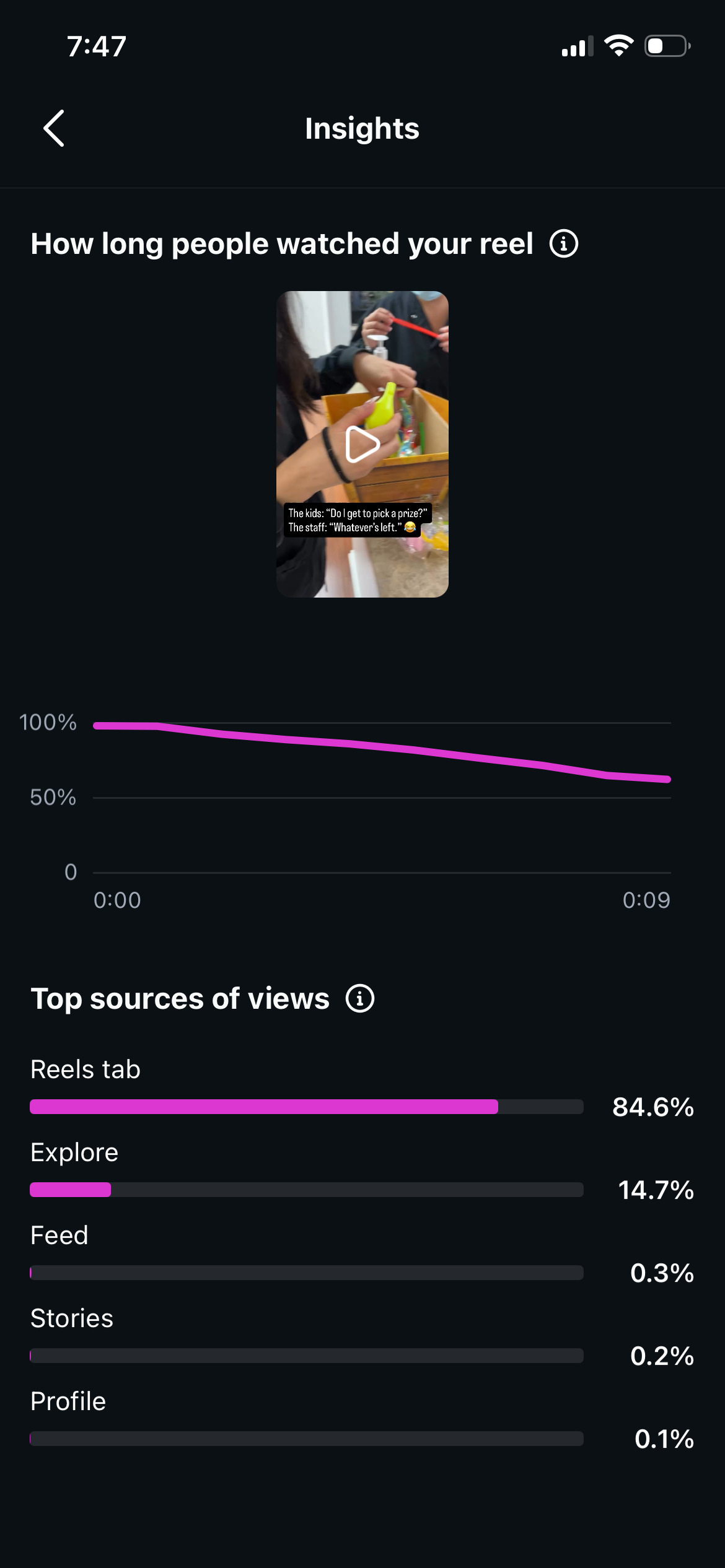Open info icon next to Top sources

click(360, 998)
